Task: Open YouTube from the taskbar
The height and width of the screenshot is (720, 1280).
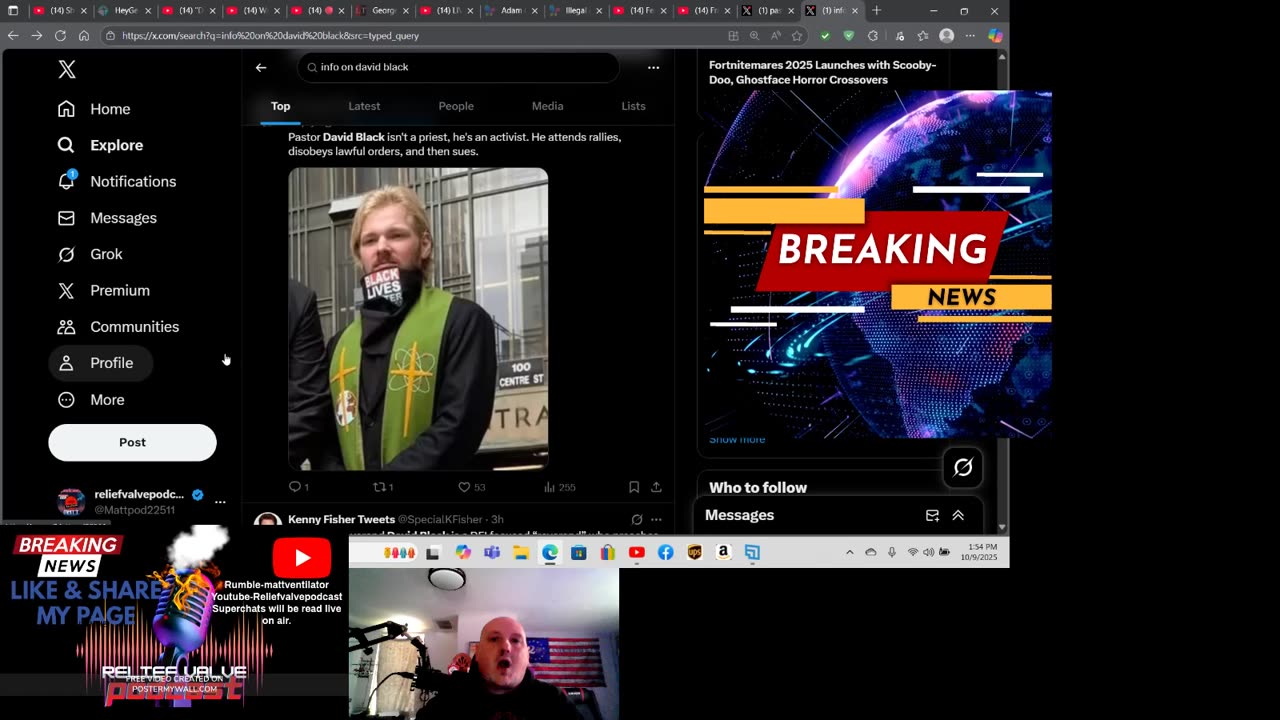Action: [636, 553]
